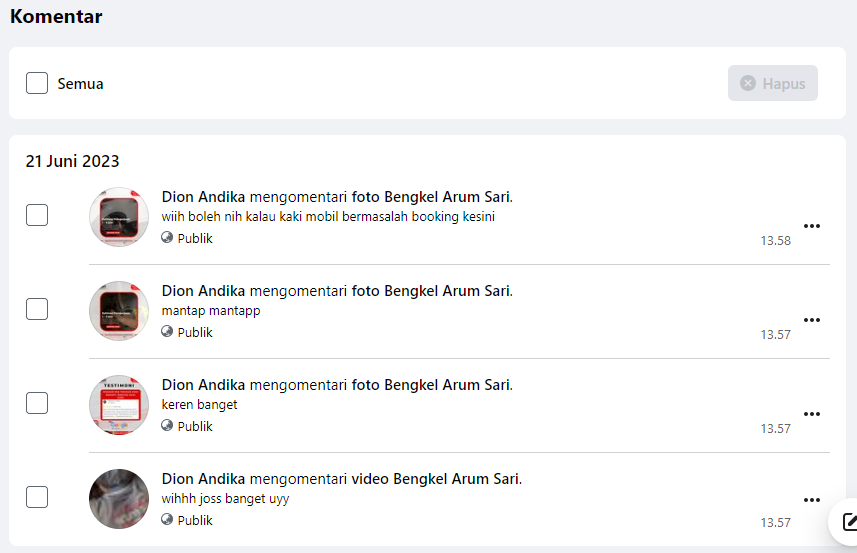The image size is (857, 553).
Task: Click Publik globe icon under 'mantap mantapp'
Action: (x=167, y=332)
